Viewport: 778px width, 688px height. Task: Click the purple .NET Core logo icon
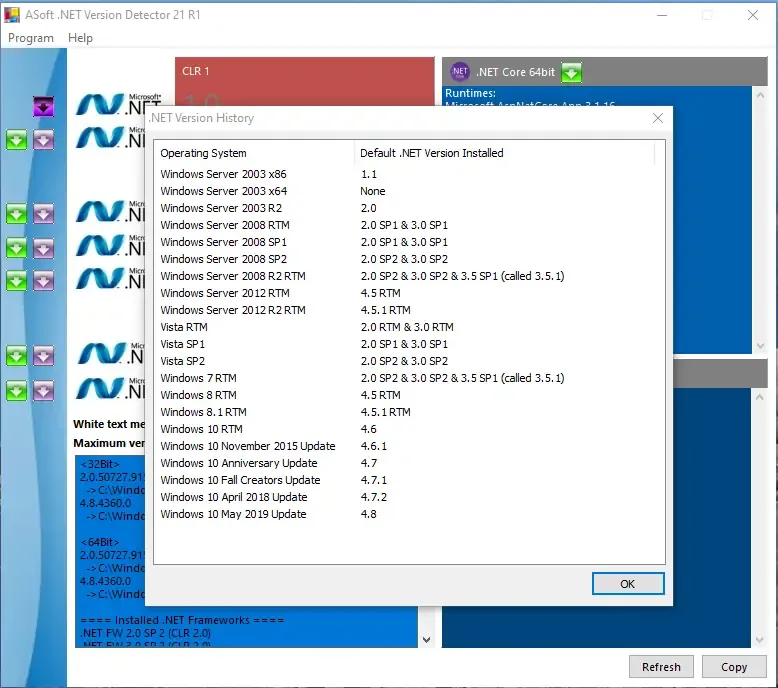point(460,72)
